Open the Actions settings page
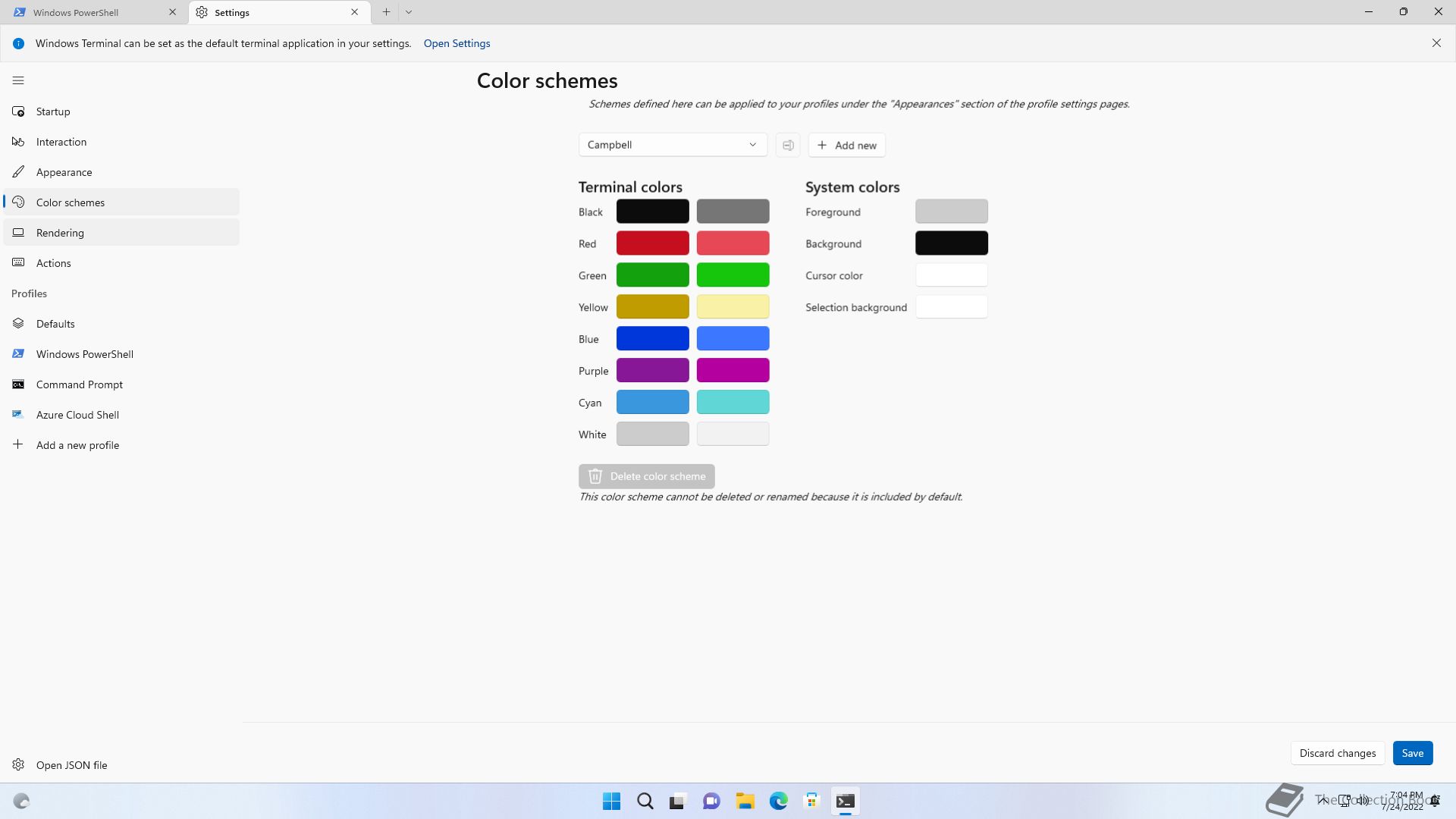The width and height of the screenshot is (1456, 819). tap(121, 263)
